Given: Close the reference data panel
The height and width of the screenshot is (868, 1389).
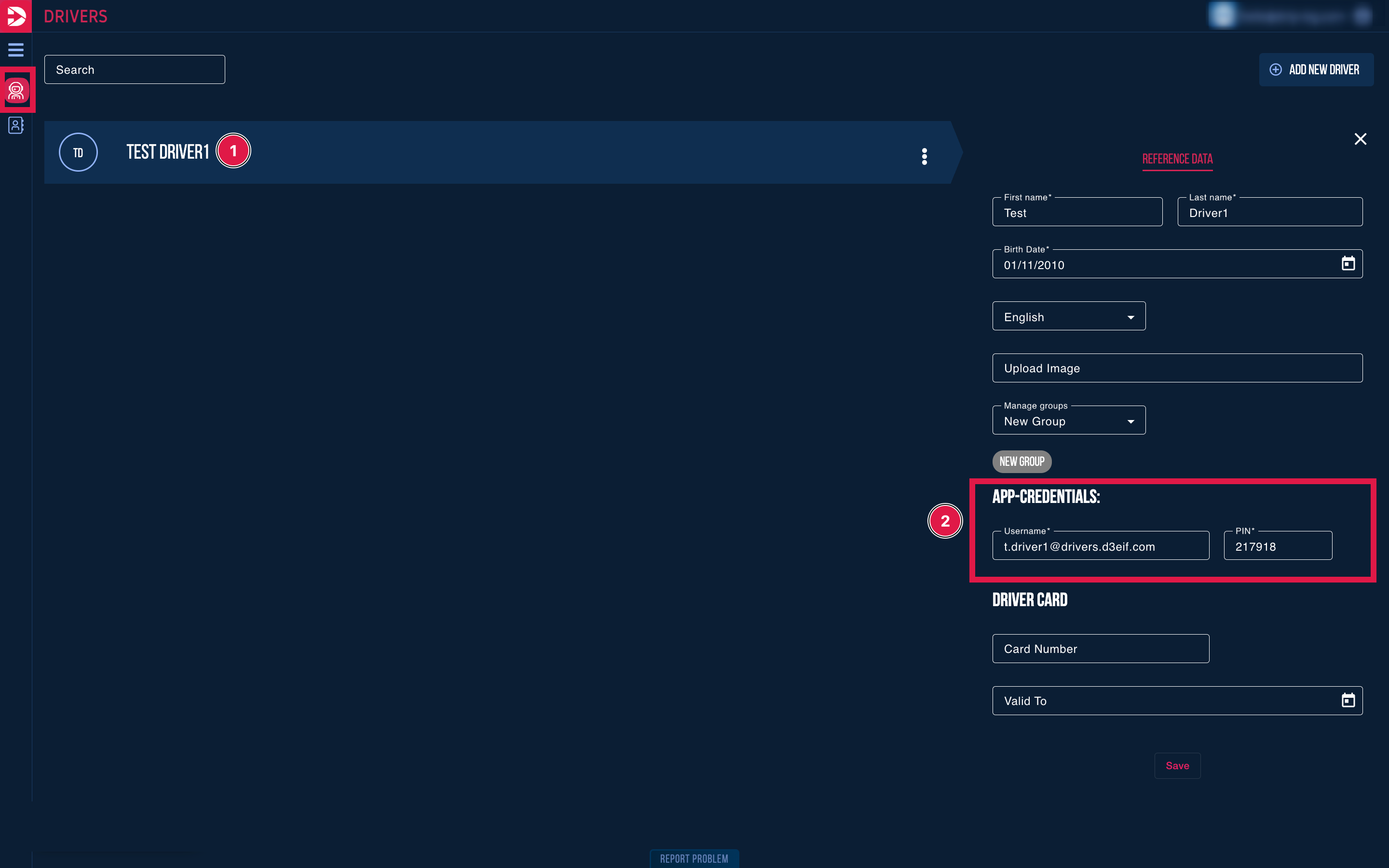Looking at the screenshot, I should [1360, 139].
